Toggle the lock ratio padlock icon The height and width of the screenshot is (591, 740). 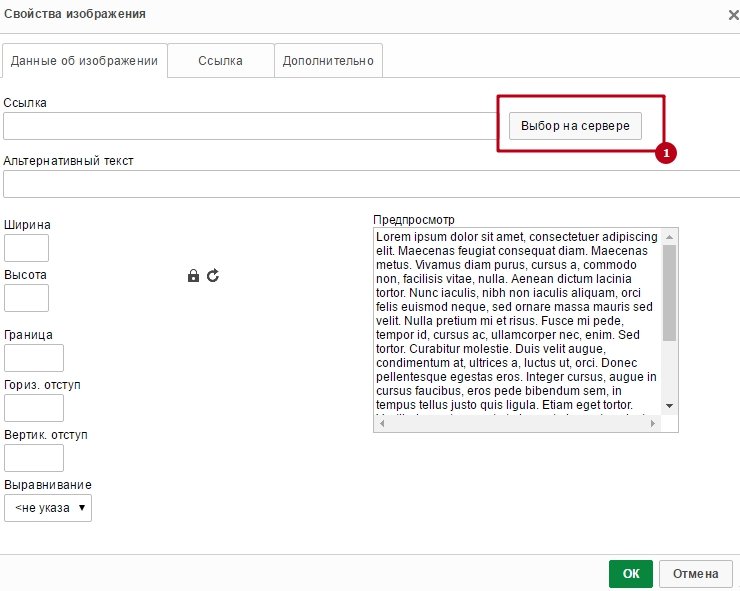193,276
